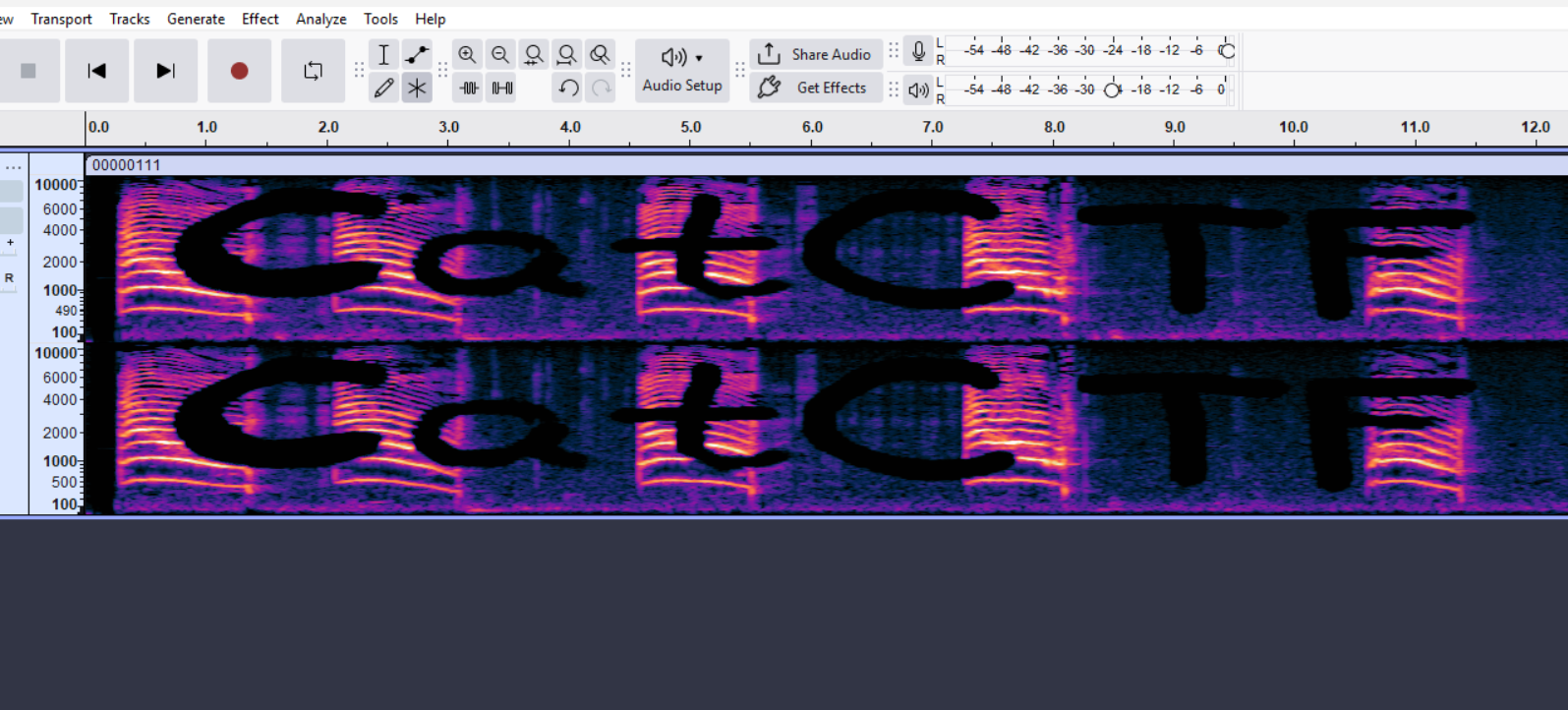Viewport: 1568px width, 710px height.
Task: Click the Get Effects button
Action: pos(816,88)
